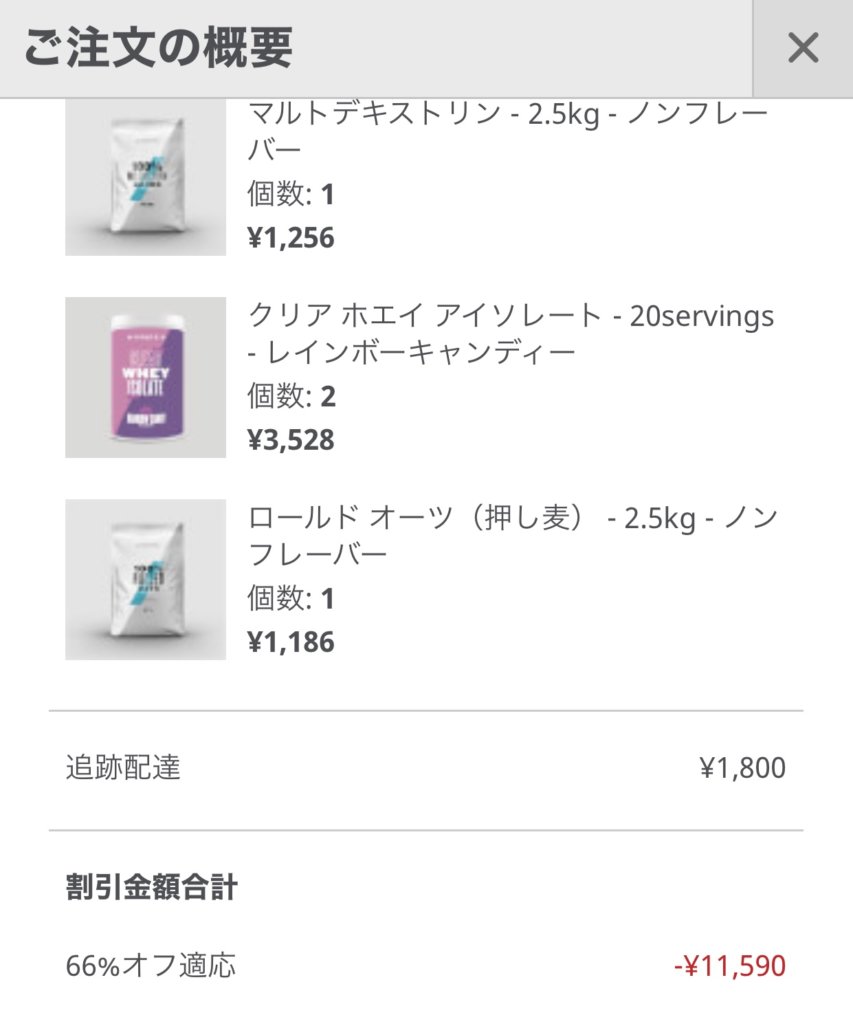Close the order summary panel

(x=803, y=48)
